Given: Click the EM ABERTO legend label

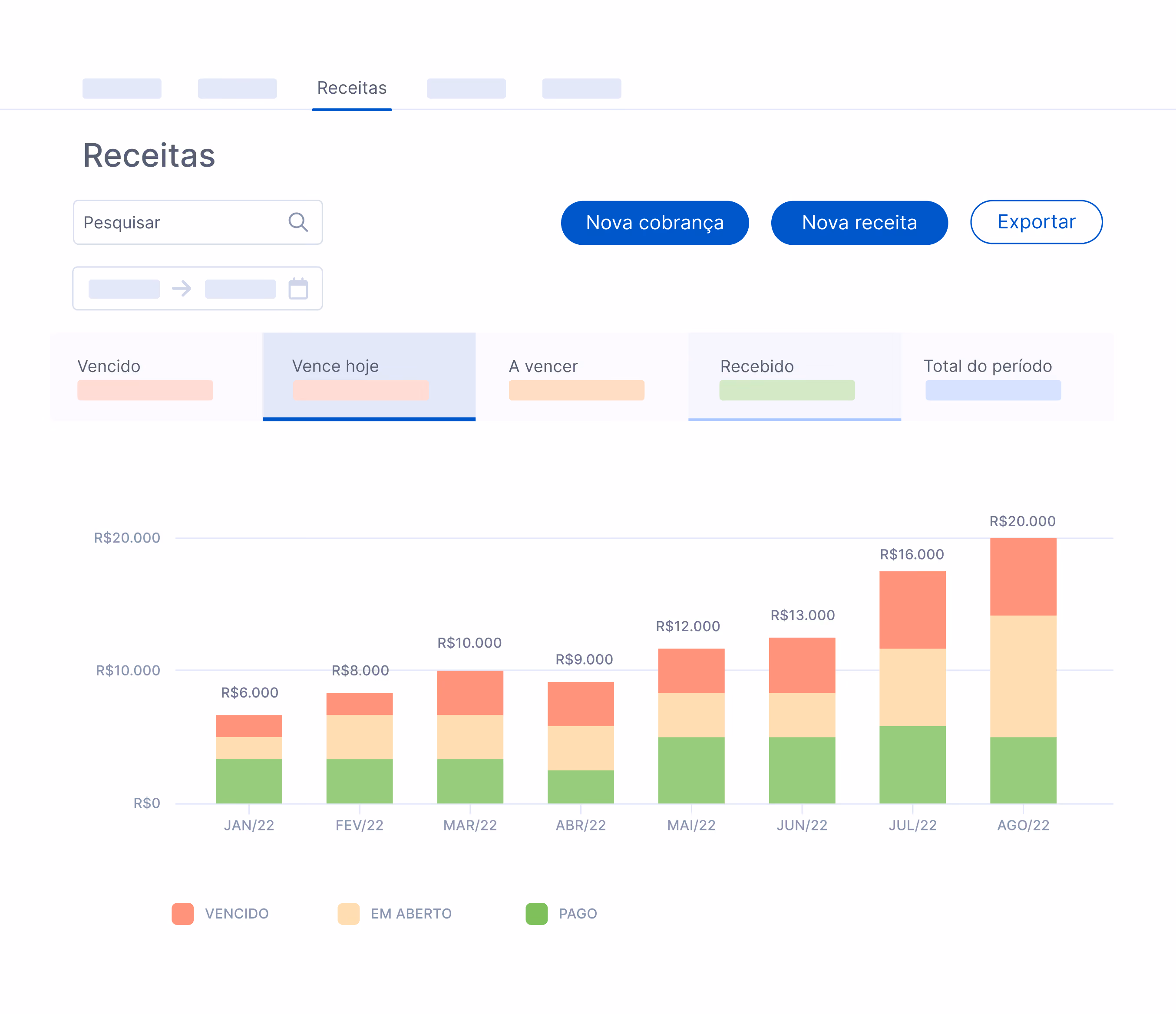Looking at the screenshot, I should point(411,914).
